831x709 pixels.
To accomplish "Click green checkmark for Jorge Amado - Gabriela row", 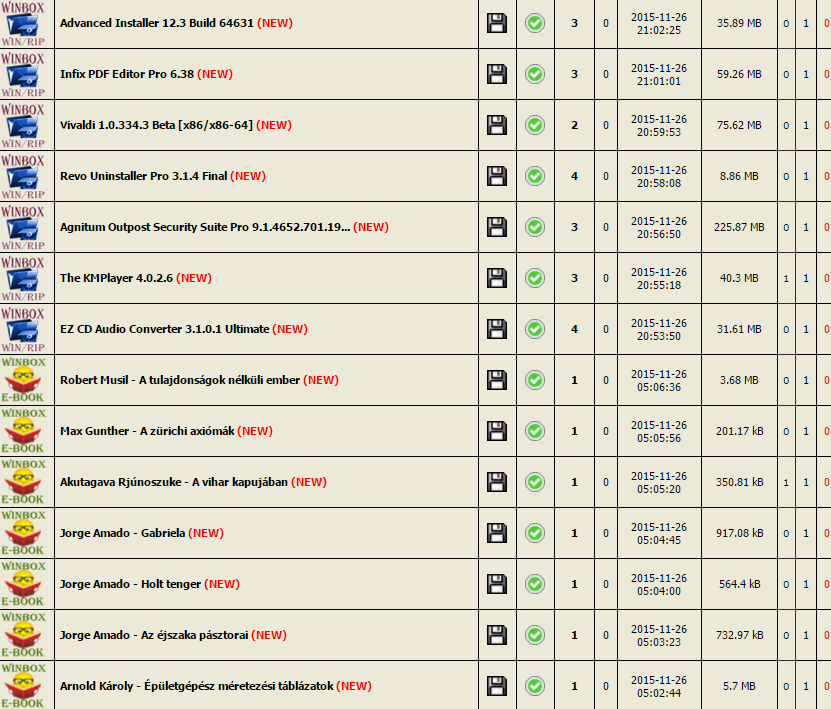I will 535,533.
